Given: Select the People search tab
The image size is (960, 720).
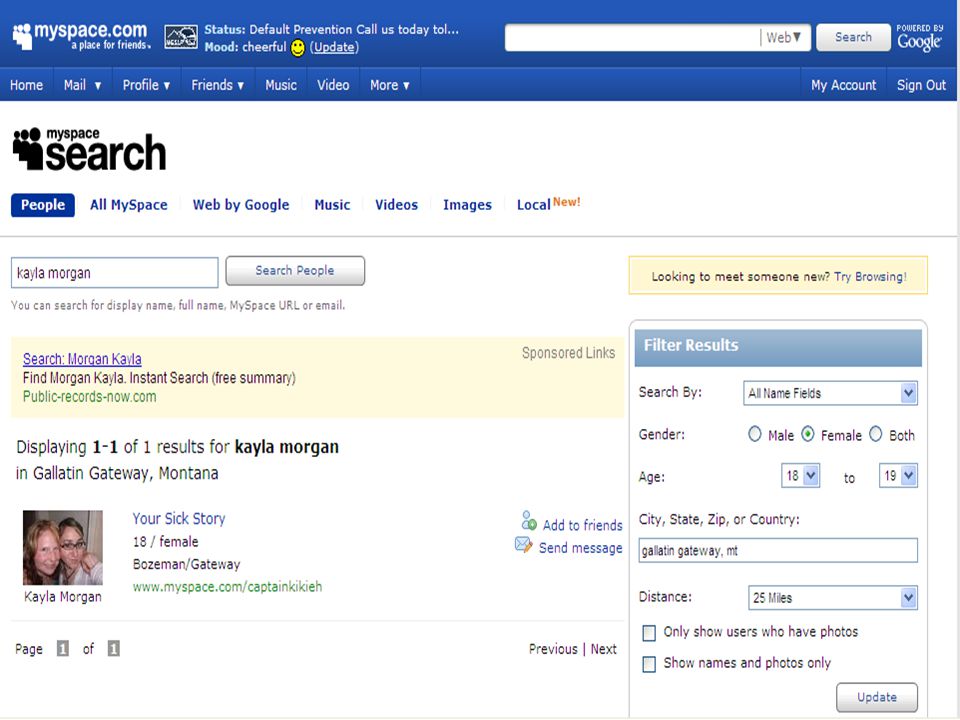Looking at the screenshot, I should click(x=43, y=205).
